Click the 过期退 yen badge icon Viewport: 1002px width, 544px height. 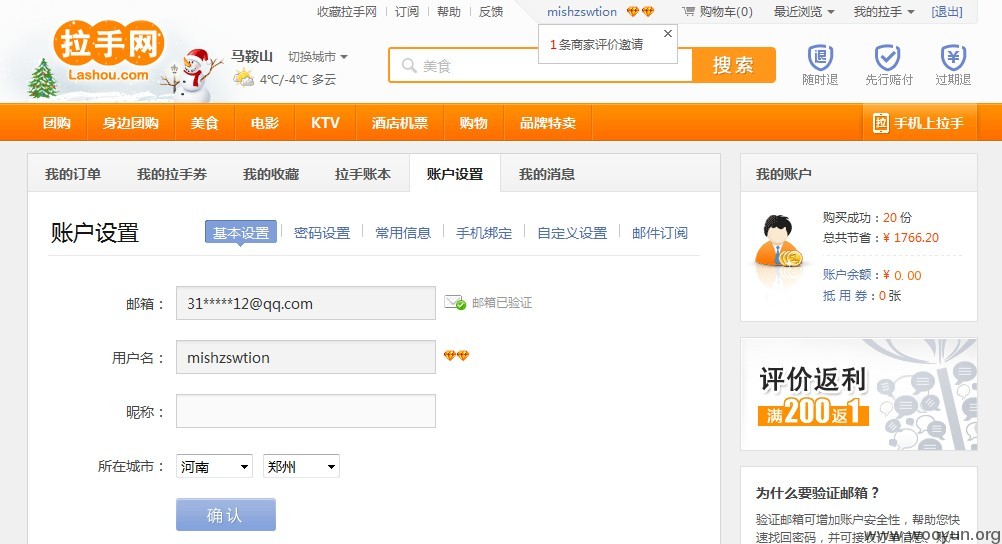pos(953,58)
